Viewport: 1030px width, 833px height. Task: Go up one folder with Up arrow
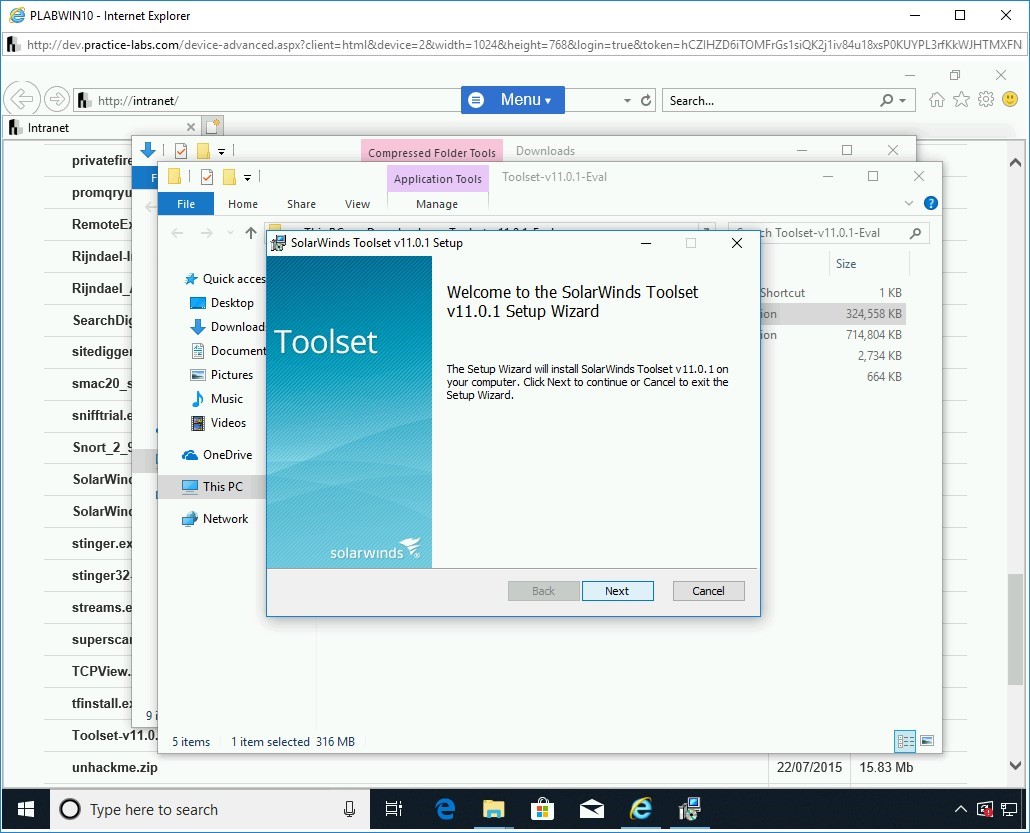[251, 233]
